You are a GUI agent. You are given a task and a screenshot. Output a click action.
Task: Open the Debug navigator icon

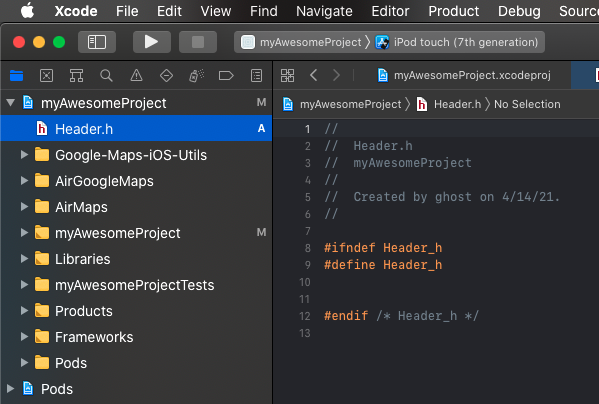click(x=196, y=76)
